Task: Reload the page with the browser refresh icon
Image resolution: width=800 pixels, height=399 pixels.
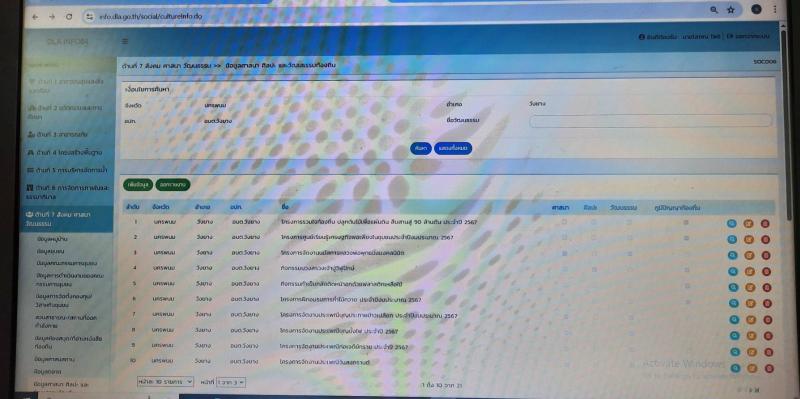Action: point(69,16)
